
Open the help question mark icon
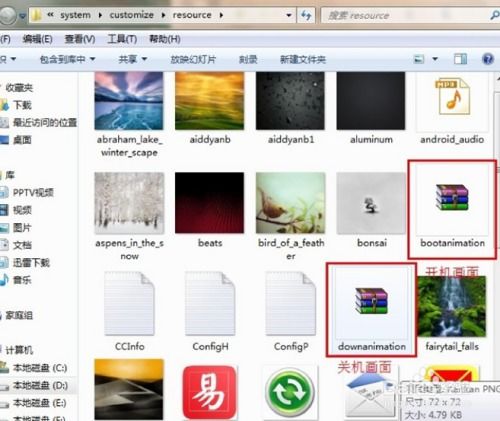click(488, 59)
